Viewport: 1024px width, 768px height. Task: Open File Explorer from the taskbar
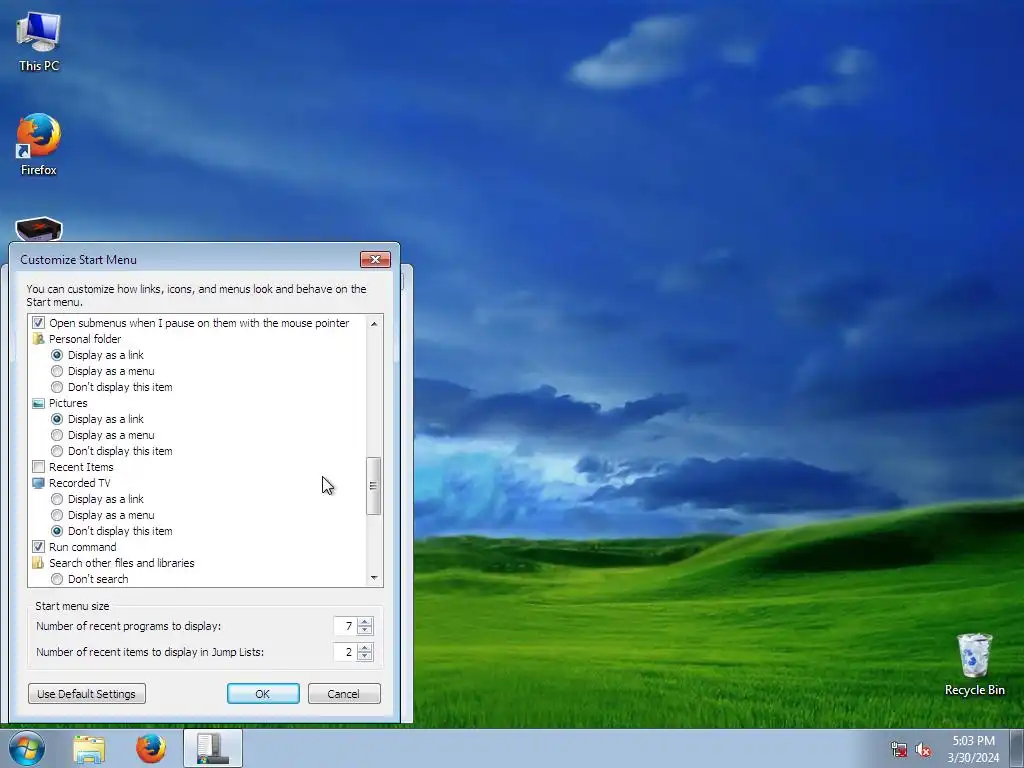pos(89,749)
